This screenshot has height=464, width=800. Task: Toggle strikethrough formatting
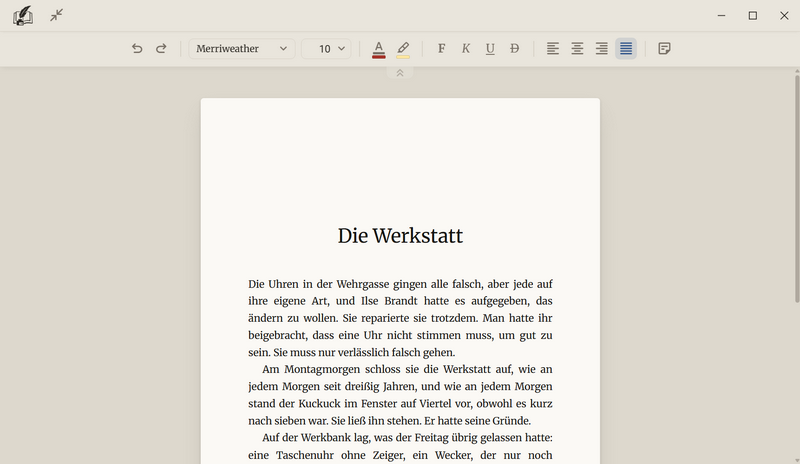pos(515,48)
